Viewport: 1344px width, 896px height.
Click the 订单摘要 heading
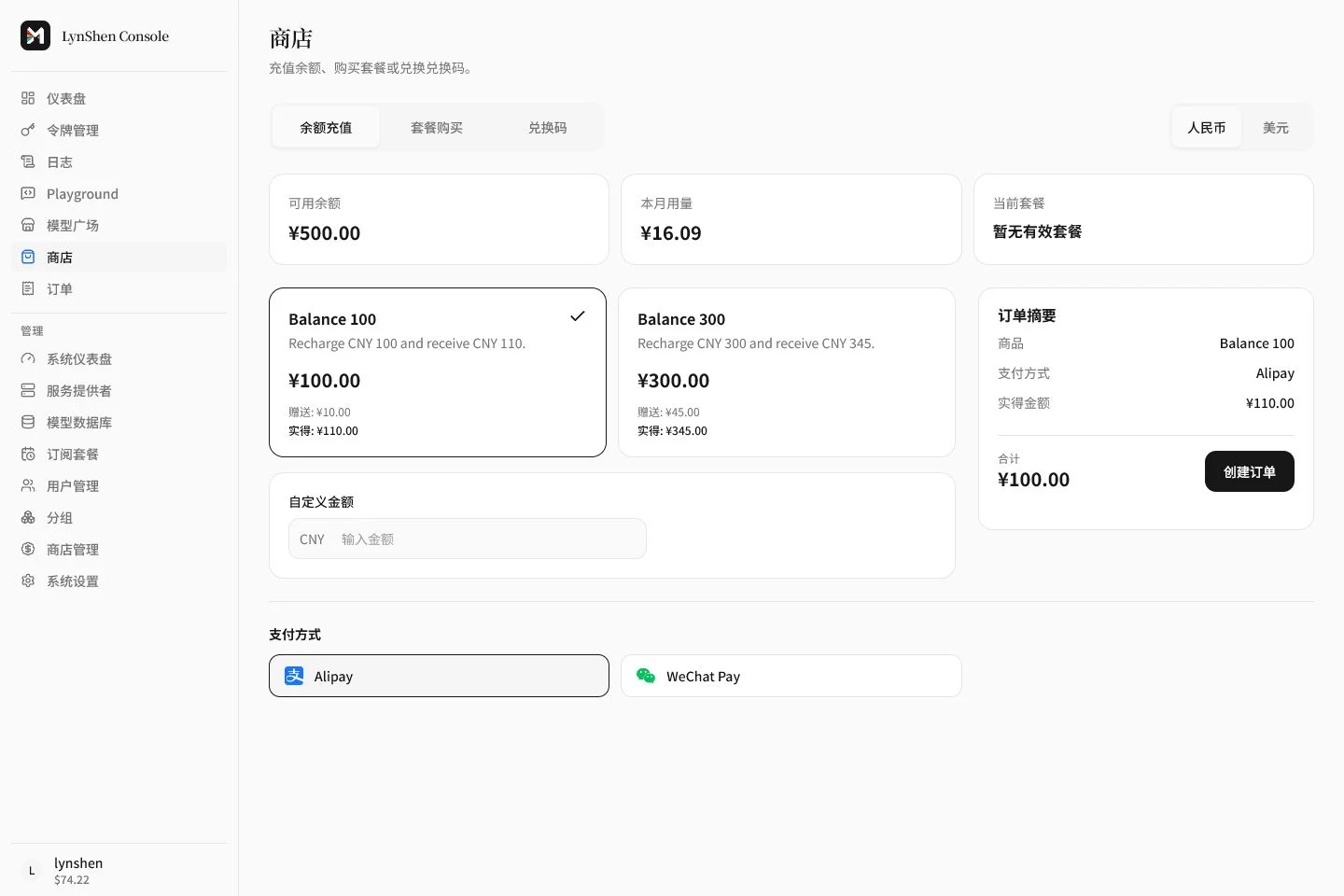click(x=1027, y=315)
